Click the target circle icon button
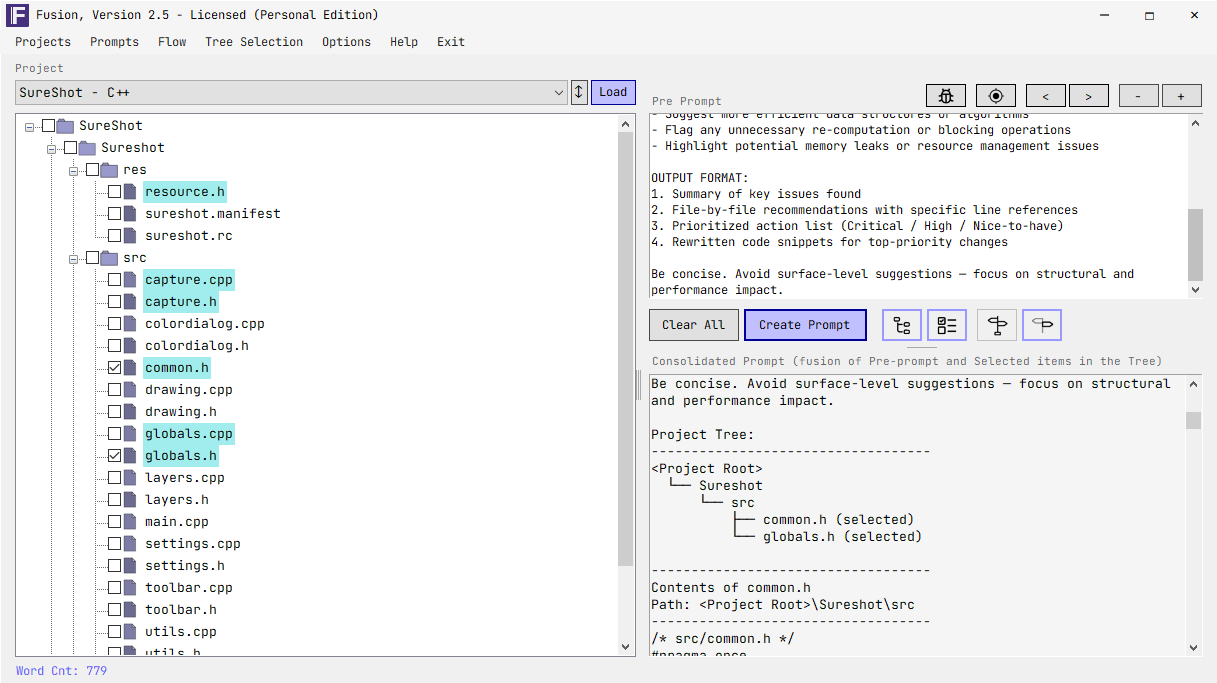1217x683 pixels. pyautogui.click(x=996, y=96)
